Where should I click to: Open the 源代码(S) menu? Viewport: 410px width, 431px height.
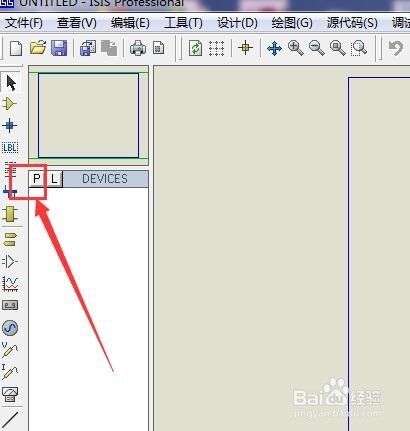pos(352,23)
